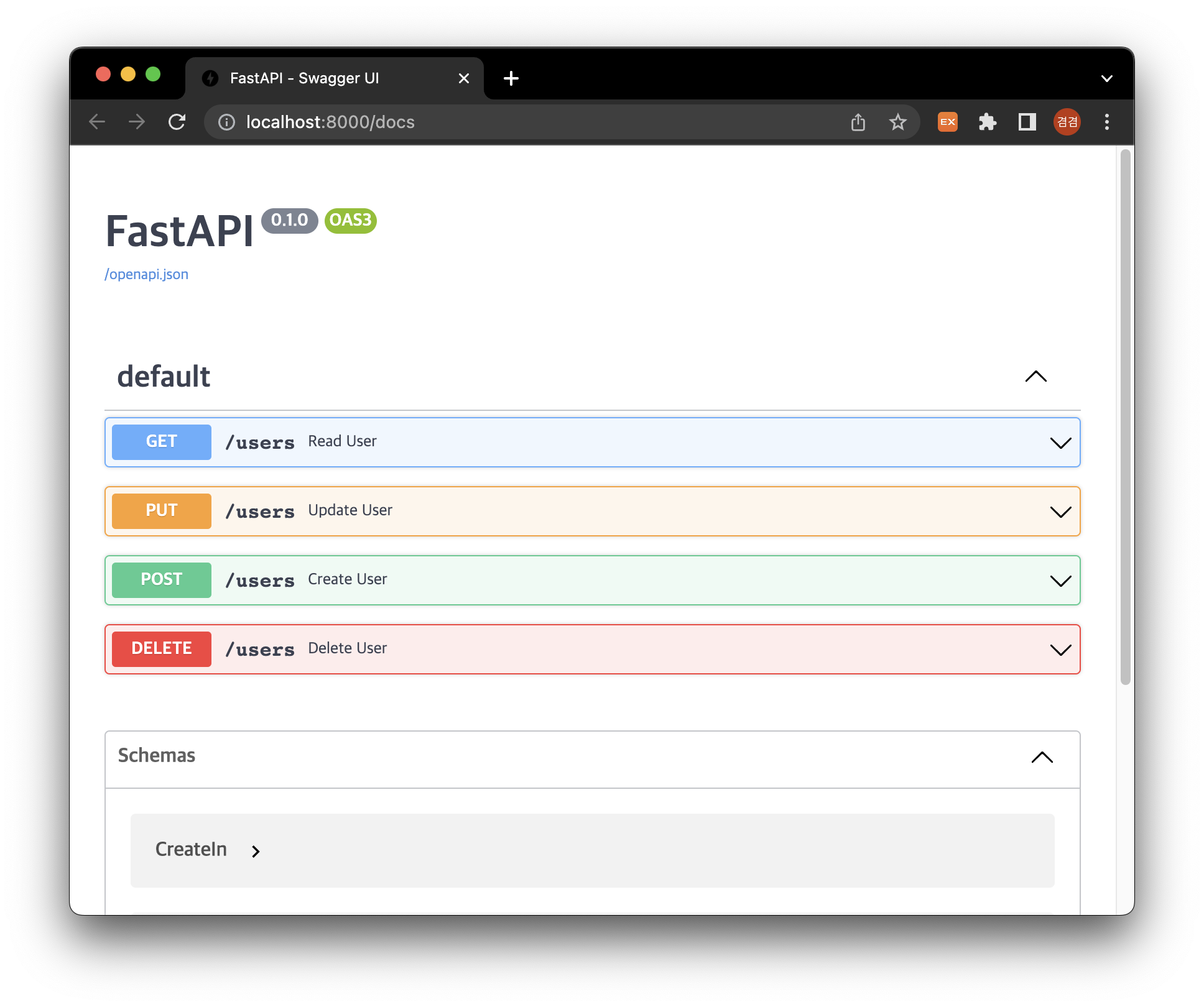Expand the GET /users operation

click(591, 442)
